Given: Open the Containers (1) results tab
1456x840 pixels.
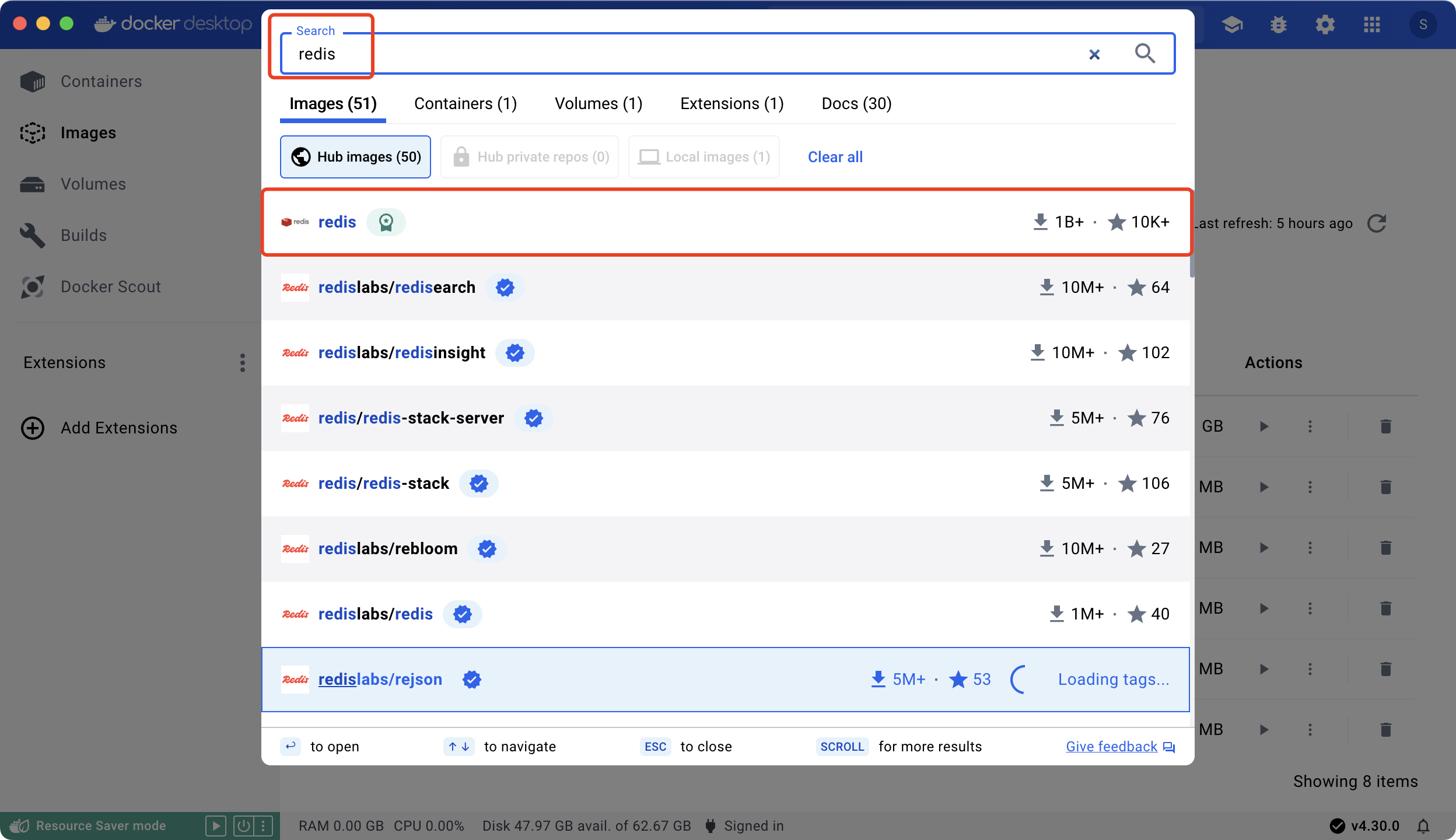Looking at the screenshot, I should (x=466, y=104).
